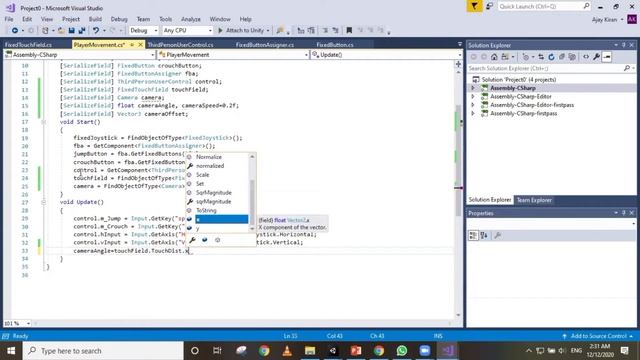Open the Assembly-CSharp project dropdown
The image size is (640, 360).
click(x=80, y=55)
